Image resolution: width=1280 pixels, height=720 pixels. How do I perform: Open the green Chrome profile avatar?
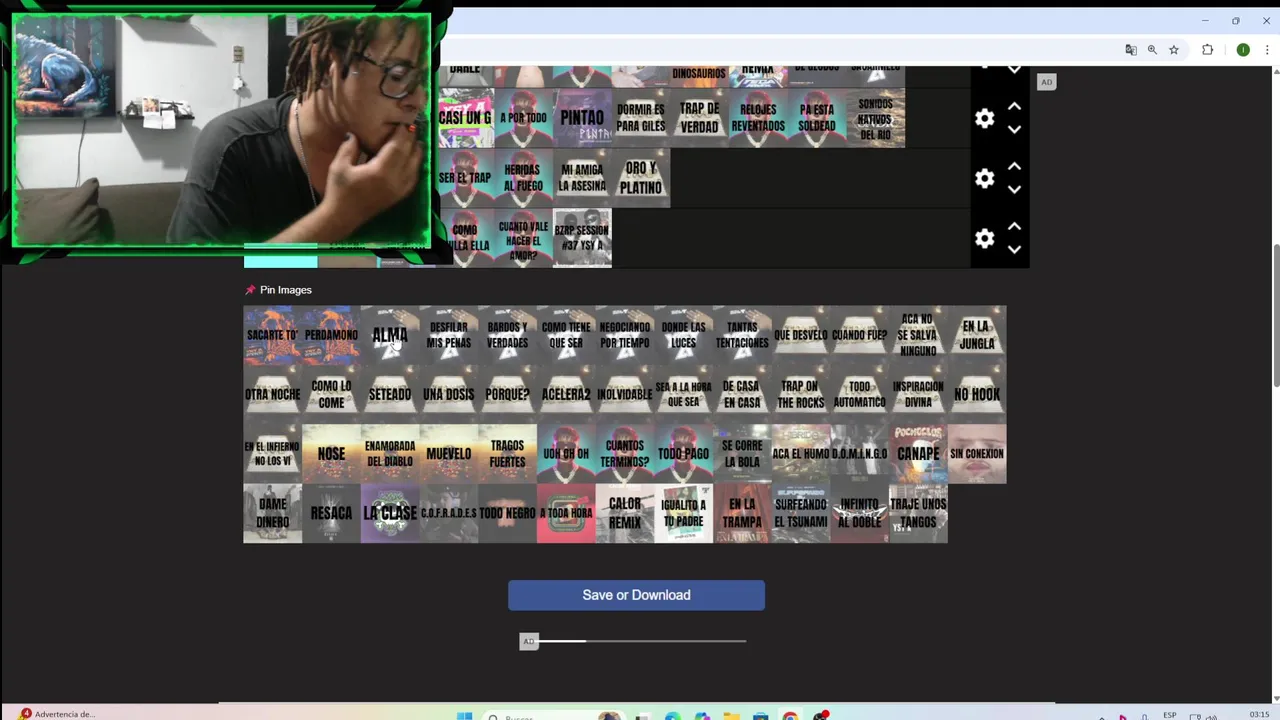(x=1243, y=50)
